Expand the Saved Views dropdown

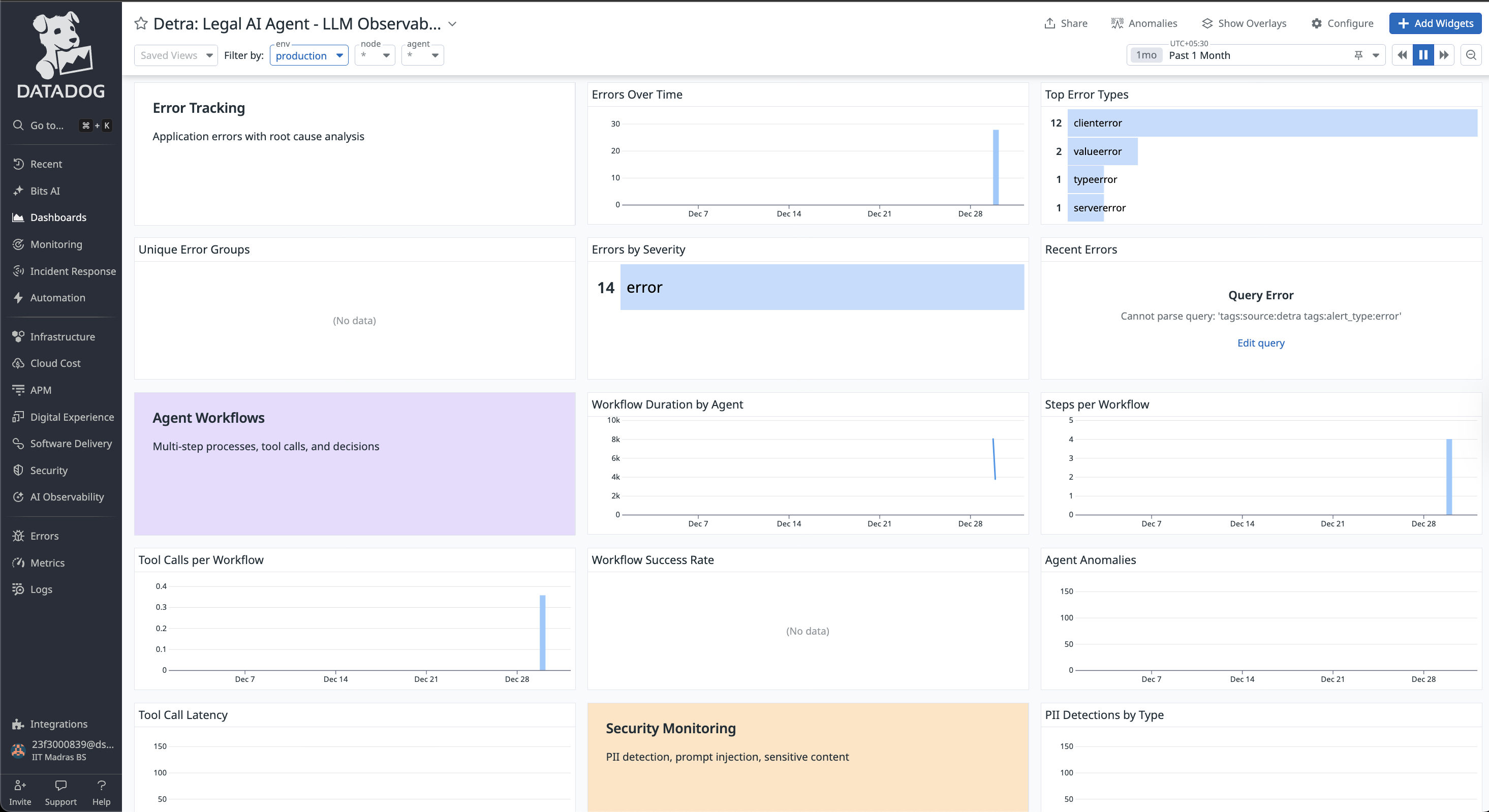click(176, 55)
